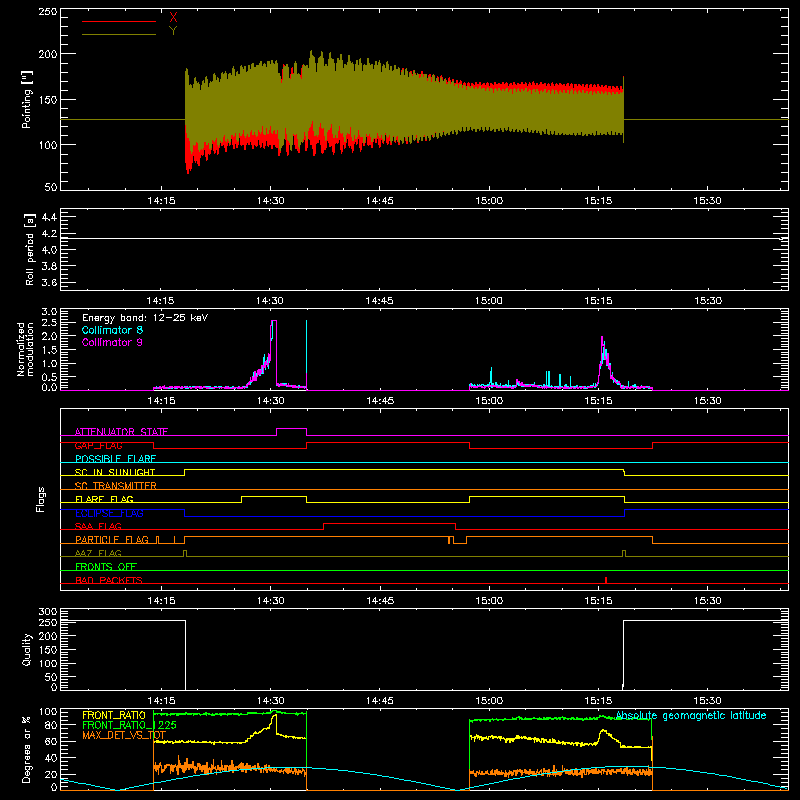Select the X legend label

pos(173,18)
